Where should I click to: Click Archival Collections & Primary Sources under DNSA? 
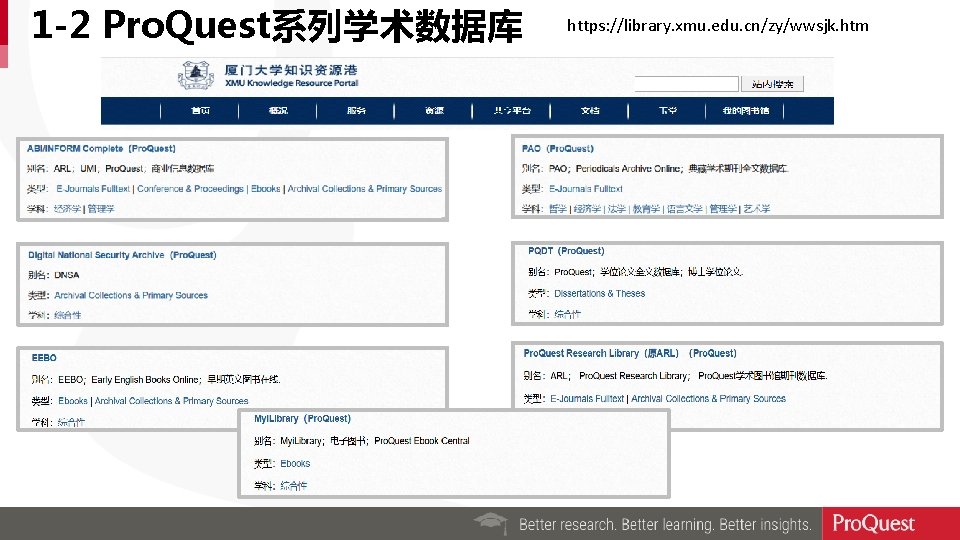131,296
